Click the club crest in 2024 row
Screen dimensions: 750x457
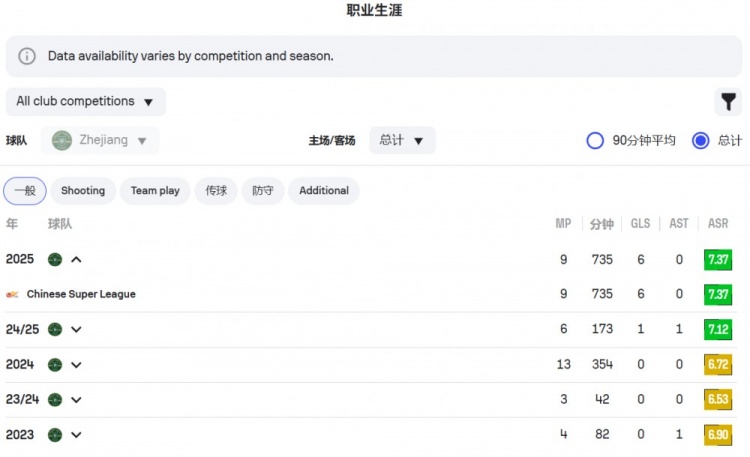[55, 365]
